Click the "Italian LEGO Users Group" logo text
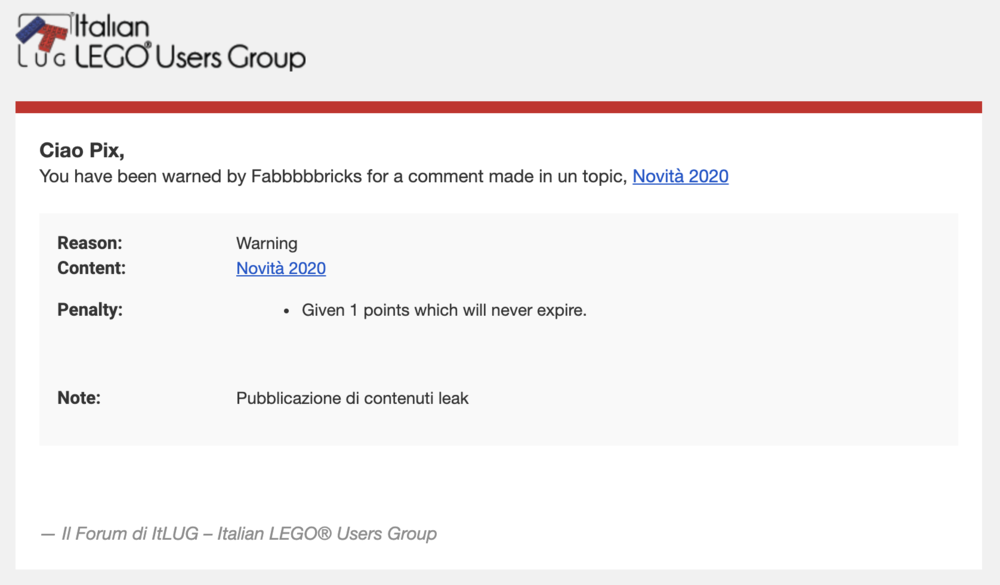This screenshot has height=585, width=1000. click(190, 42)
